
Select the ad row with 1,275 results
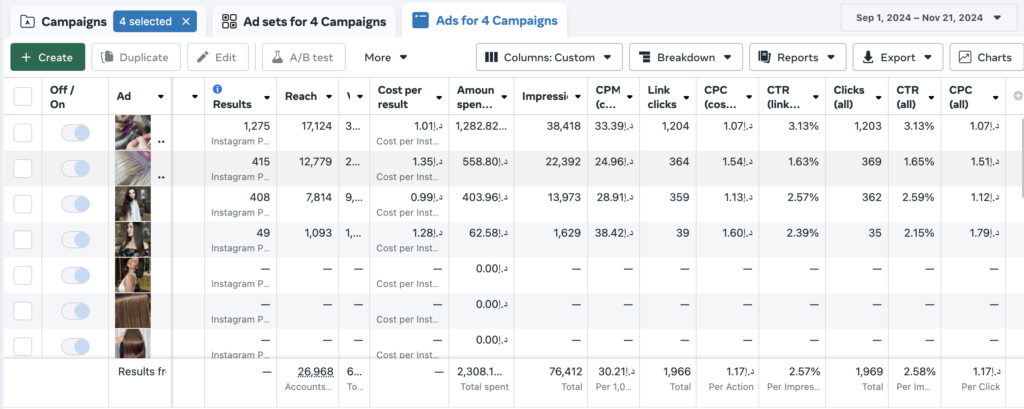23,133
